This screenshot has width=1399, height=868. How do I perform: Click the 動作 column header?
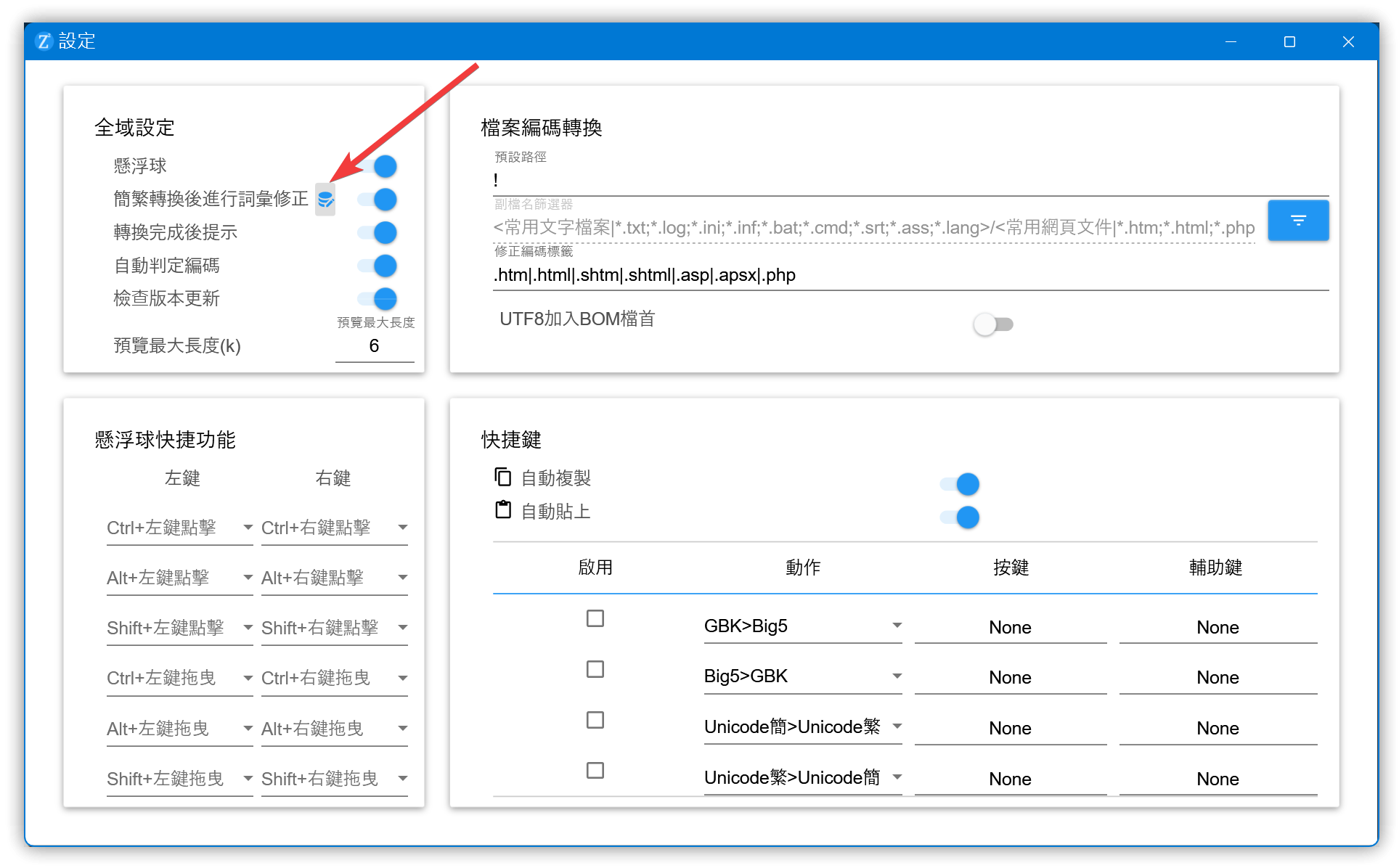coord(802,568)
